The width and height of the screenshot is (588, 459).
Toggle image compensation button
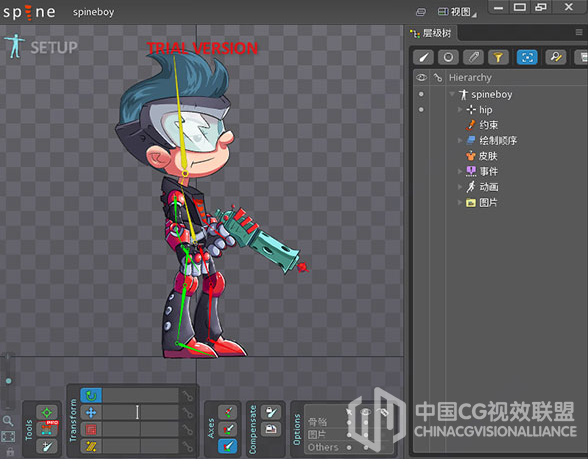(x=271, y=429)
